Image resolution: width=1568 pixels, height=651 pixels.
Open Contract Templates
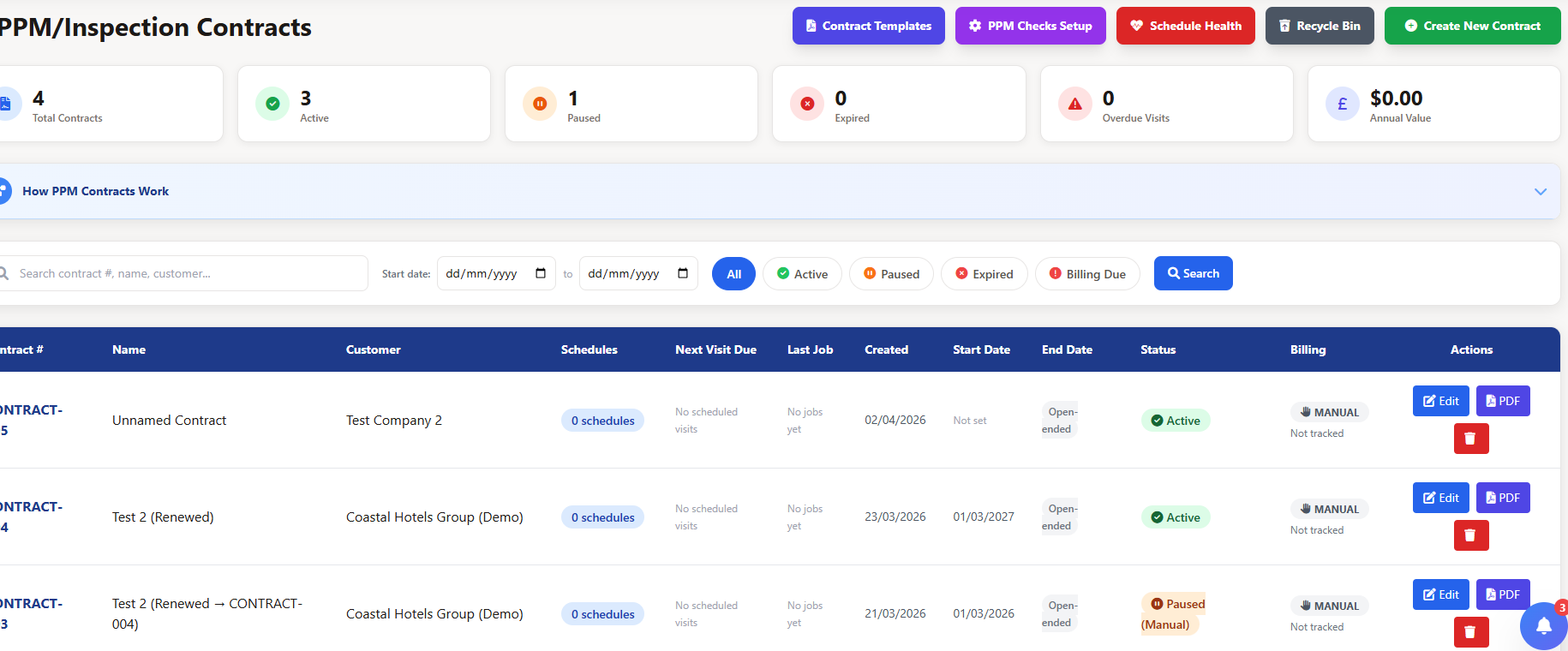click(868, 26)
